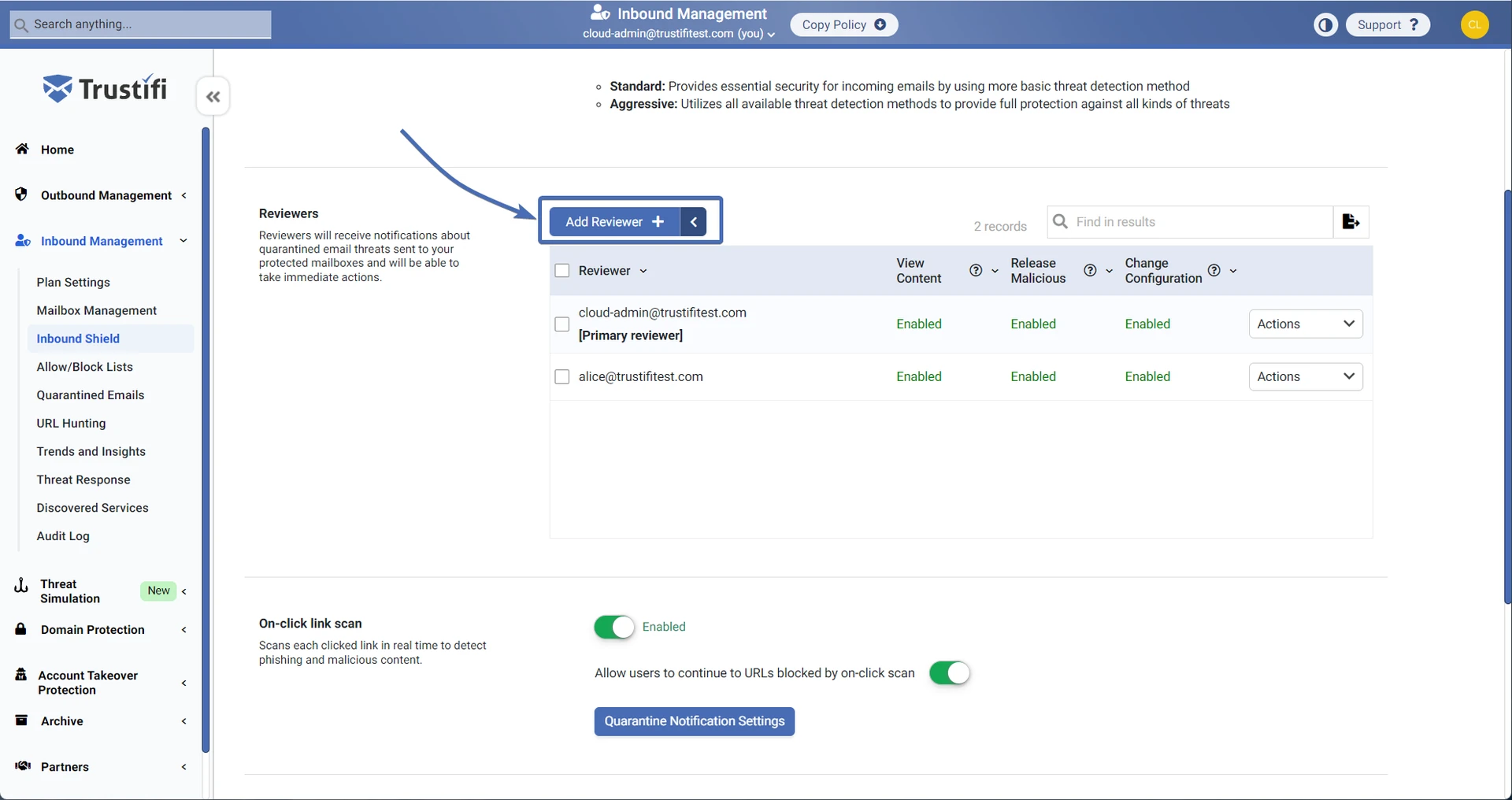The height and width of the screenshot is (800, 1512).
Task: Open Actions dropdown for alice@trustifitest.com
Action: click(x=1305, y=377)
